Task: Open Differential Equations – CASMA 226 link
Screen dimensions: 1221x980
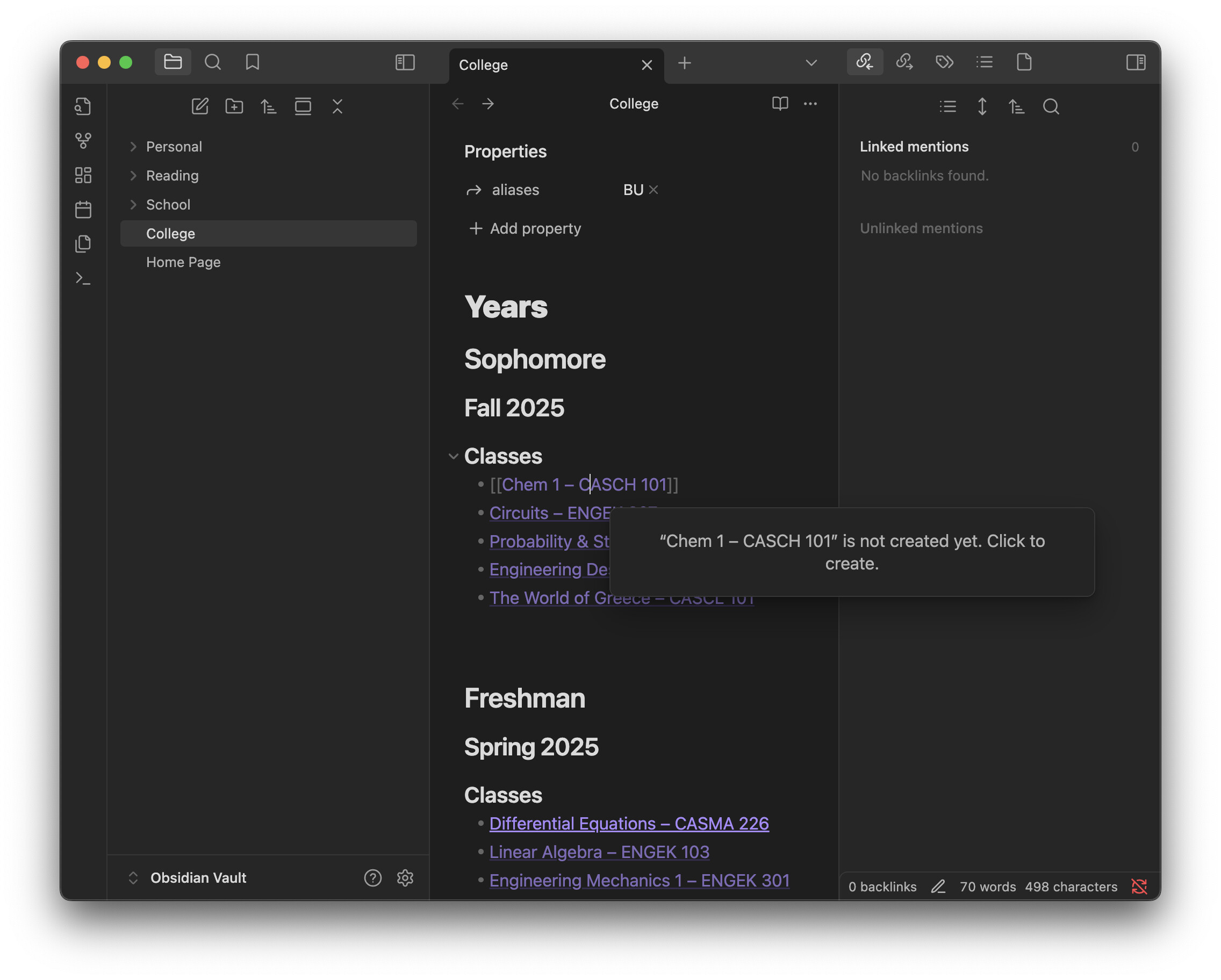Action: pos(629,823)
